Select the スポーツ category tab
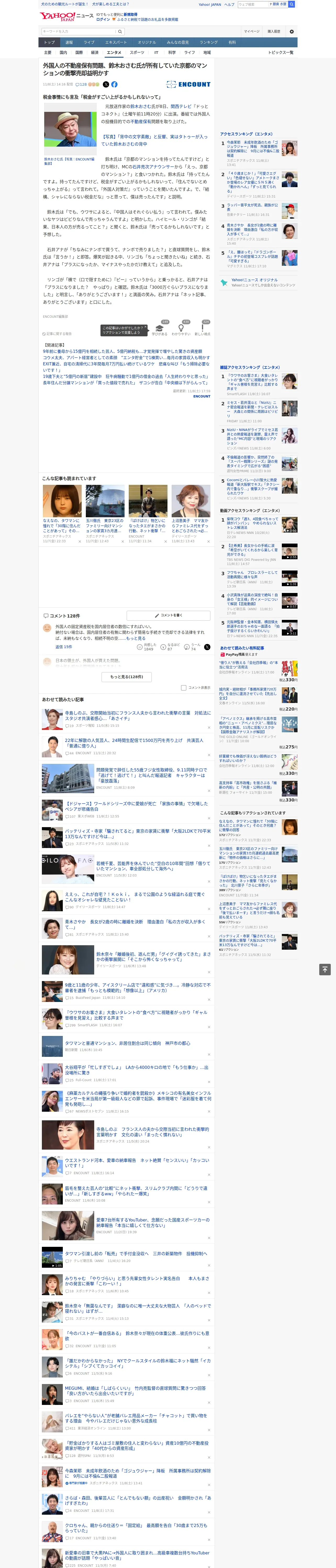This screenshot has width=336, height=1568. pyautogui.click(x=137, y=53)
